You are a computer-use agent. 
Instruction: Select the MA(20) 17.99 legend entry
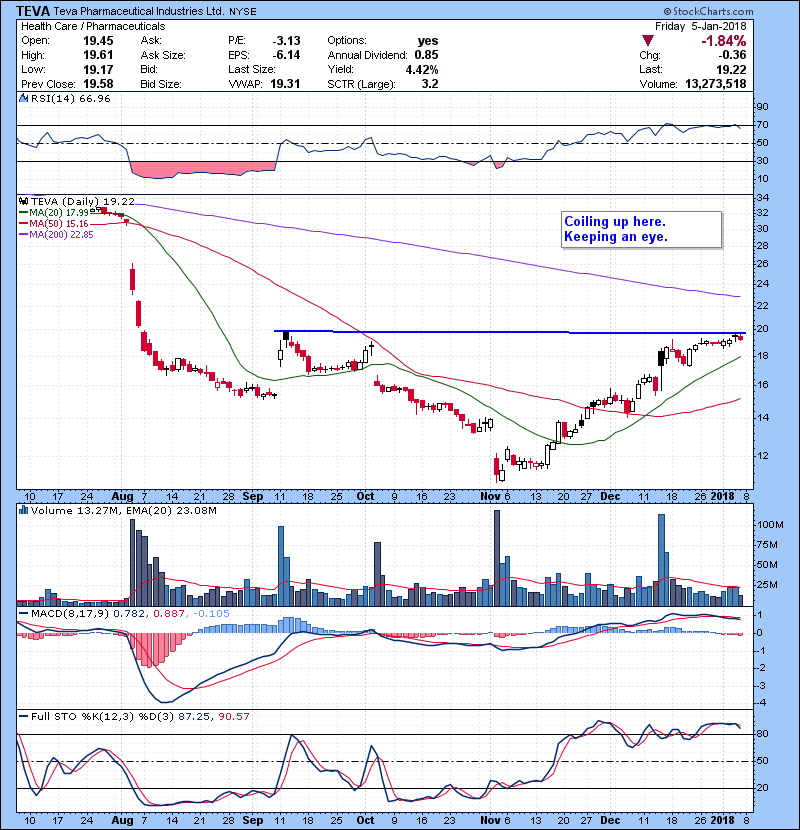point(54,213)
